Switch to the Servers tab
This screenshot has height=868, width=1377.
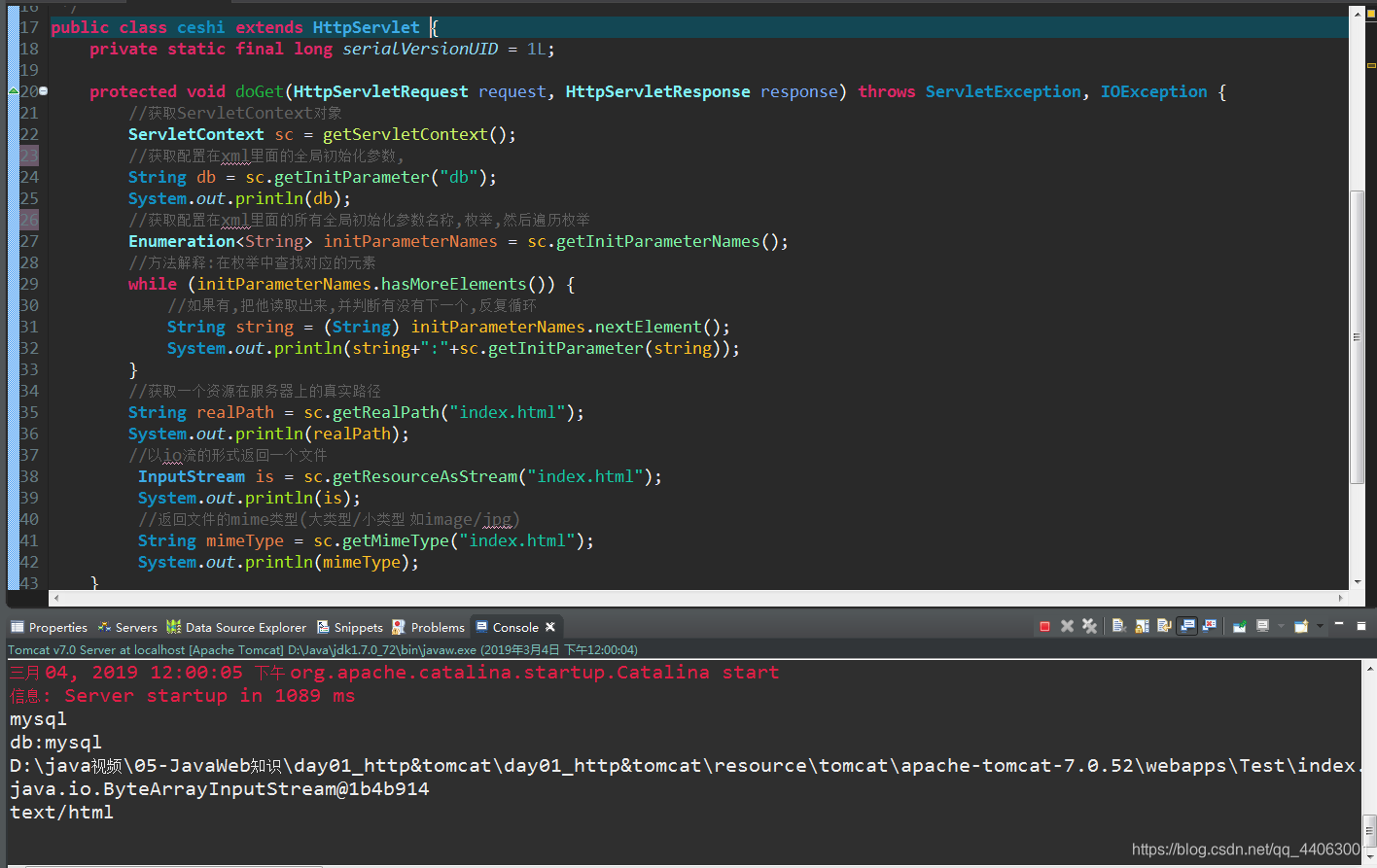pyautogui.click(x=127, y=627)
